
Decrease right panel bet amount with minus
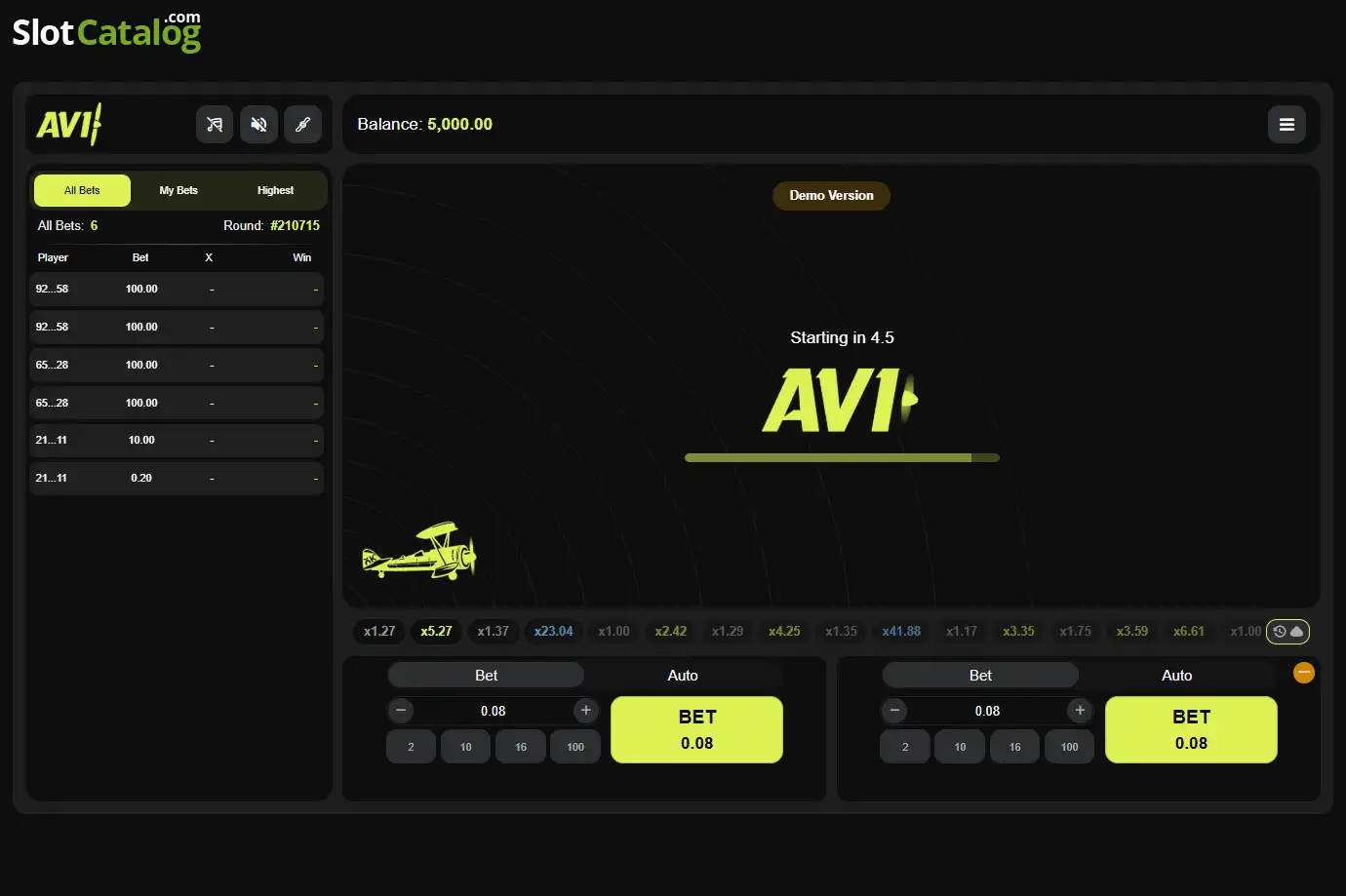[895, 711]
